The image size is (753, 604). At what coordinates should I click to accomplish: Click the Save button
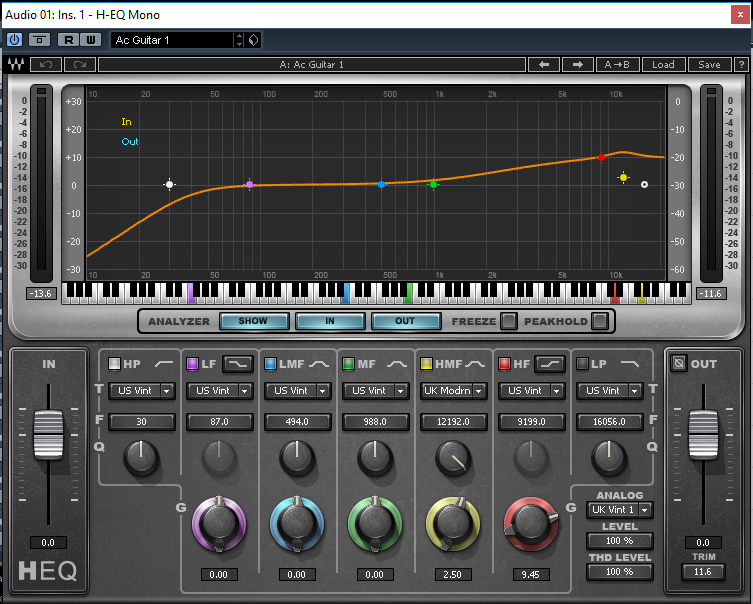click(709, 64)
